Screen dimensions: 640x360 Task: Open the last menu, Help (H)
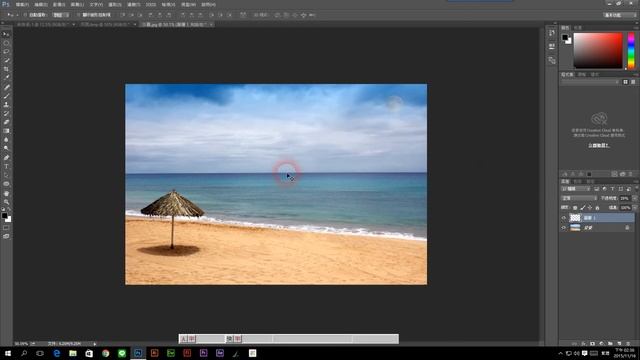209,4
